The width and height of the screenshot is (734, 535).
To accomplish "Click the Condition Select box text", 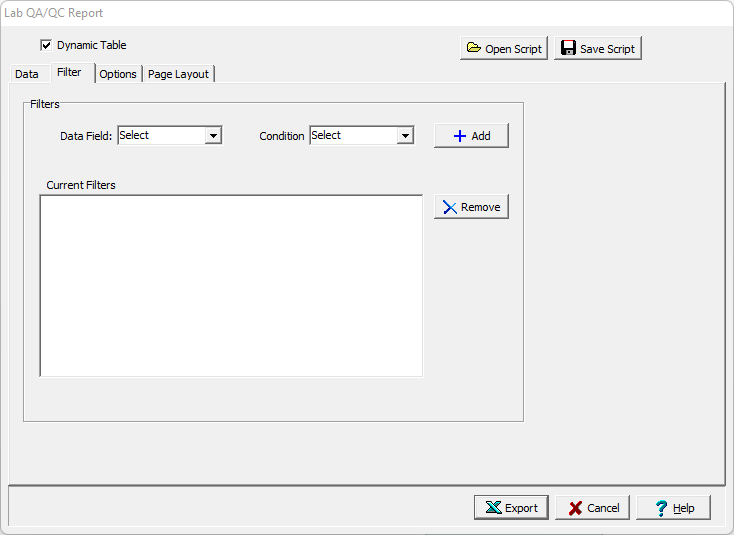I will click(353, 136).
